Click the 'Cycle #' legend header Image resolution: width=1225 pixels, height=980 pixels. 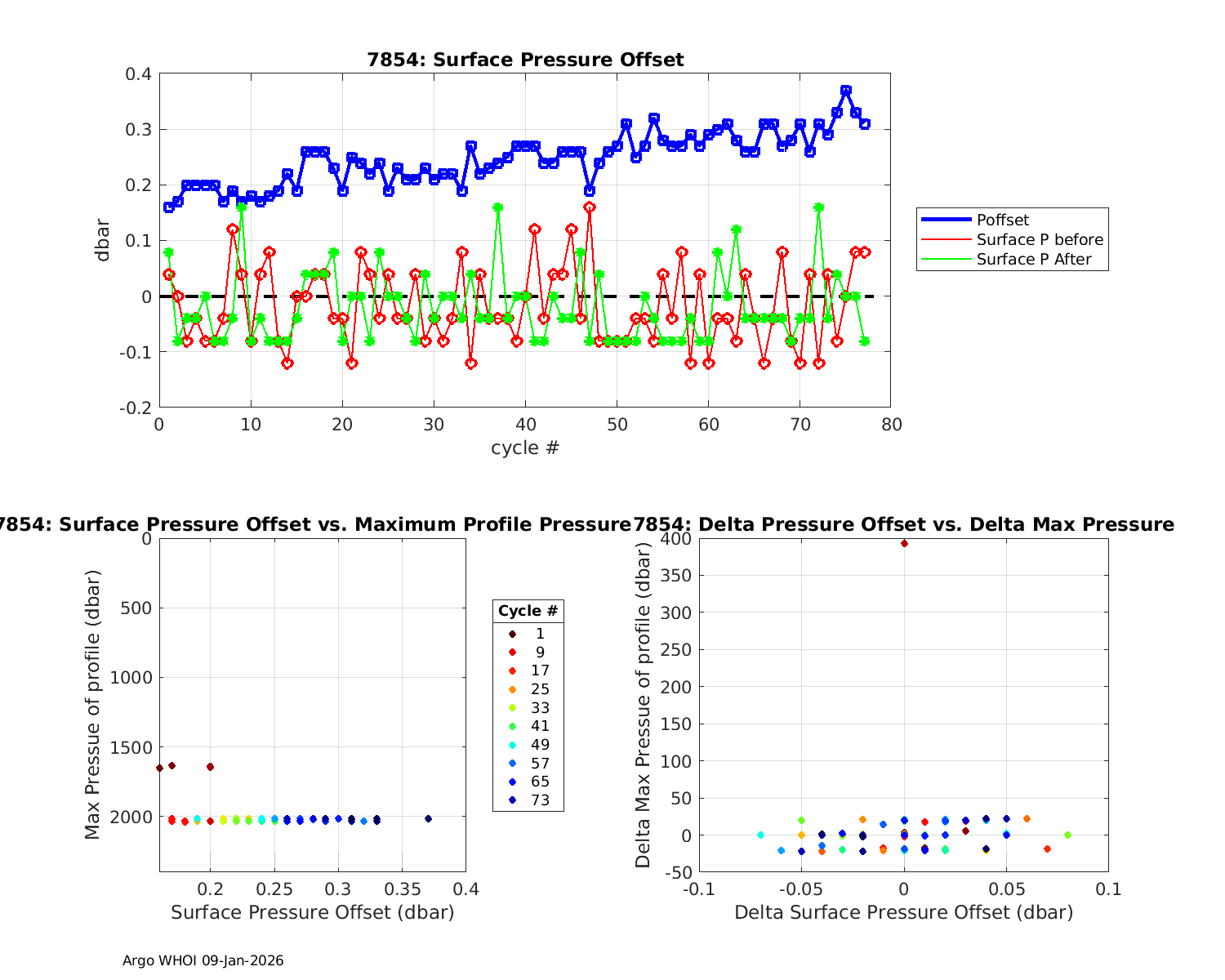click(528, 611)
